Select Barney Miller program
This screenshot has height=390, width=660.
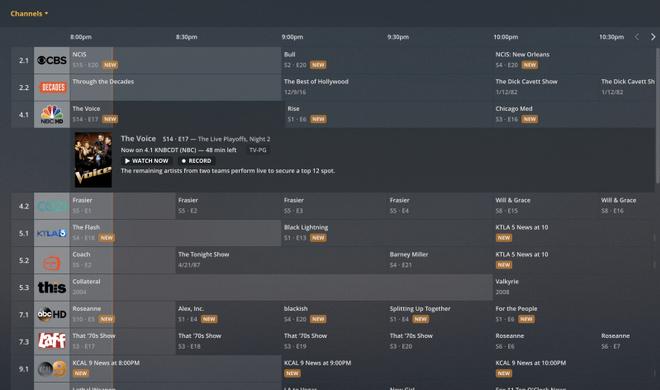pyautogui.click(x=440, y=260)
